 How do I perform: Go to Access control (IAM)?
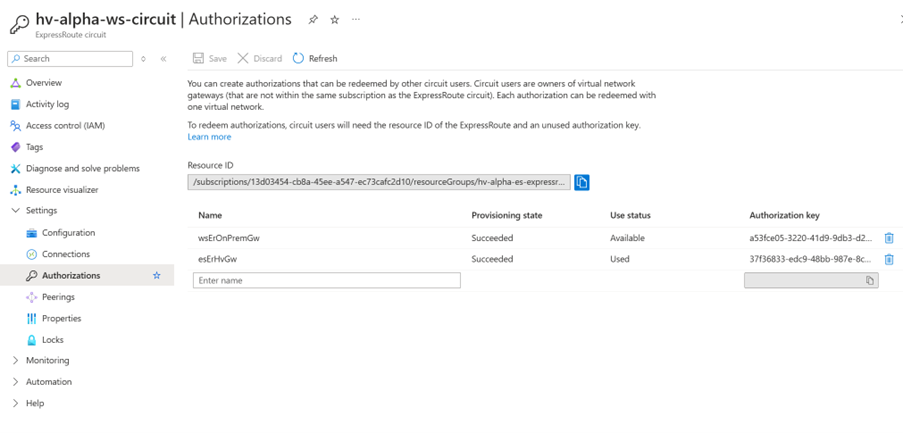tap(65, 126)
